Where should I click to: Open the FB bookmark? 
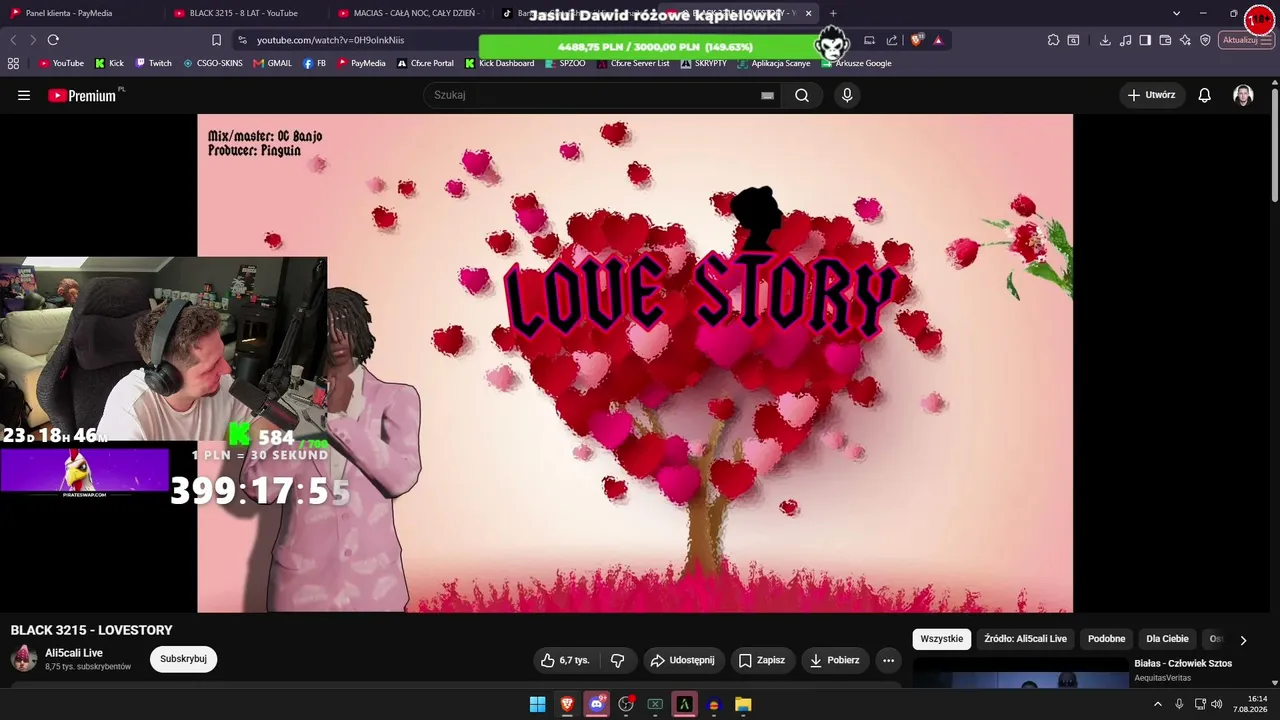[x=315, y=63]
